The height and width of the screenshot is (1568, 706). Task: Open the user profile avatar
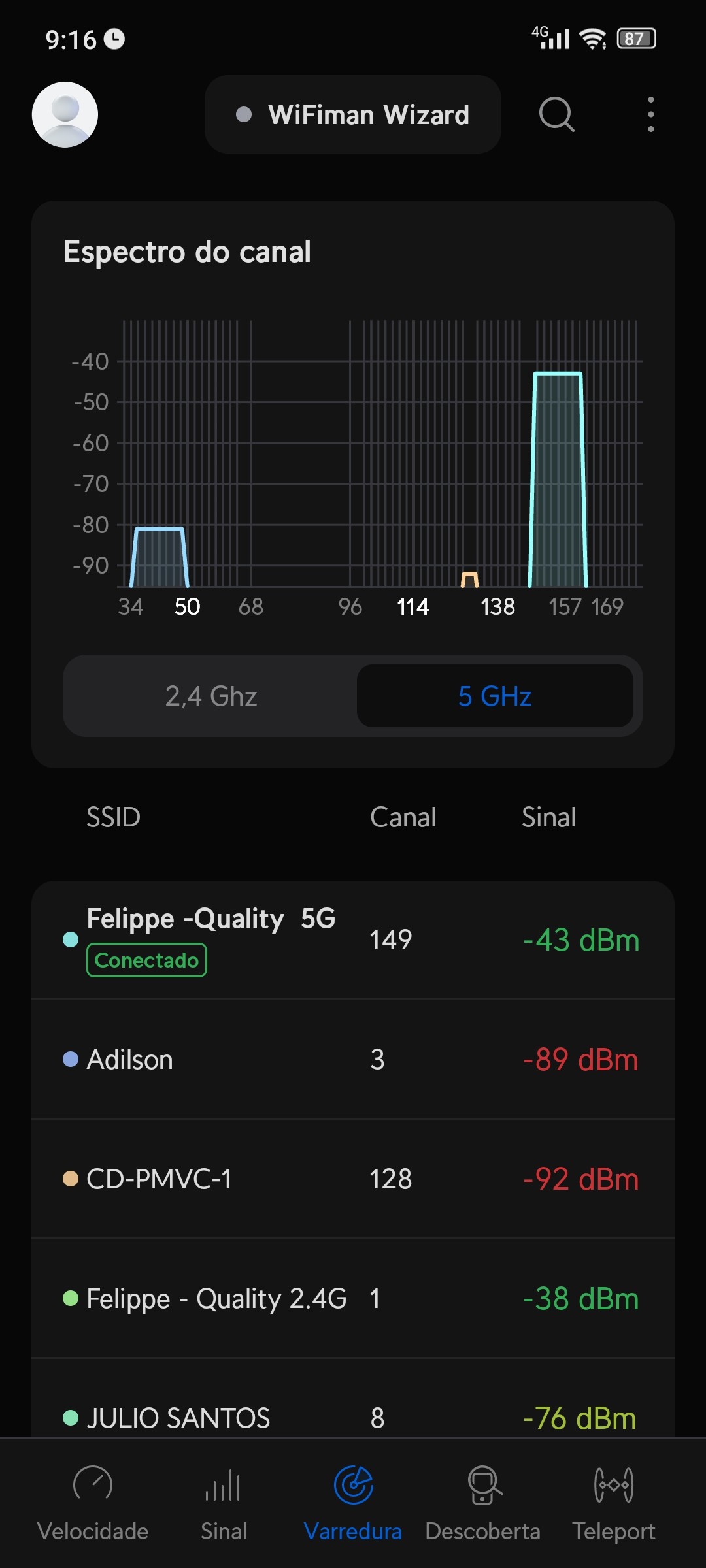pos(65,114)
